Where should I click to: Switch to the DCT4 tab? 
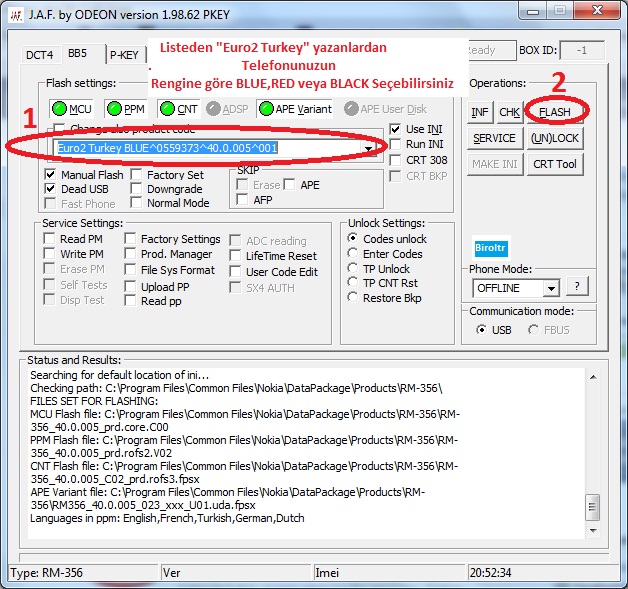[40, 55]
